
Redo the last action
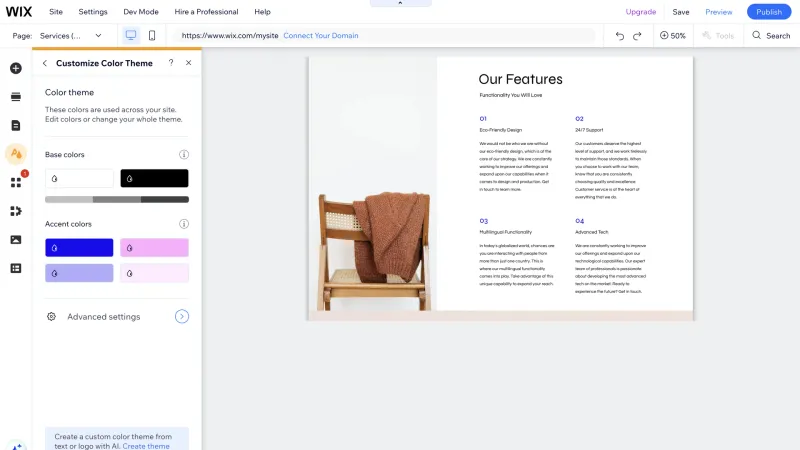tap(637, 36)
